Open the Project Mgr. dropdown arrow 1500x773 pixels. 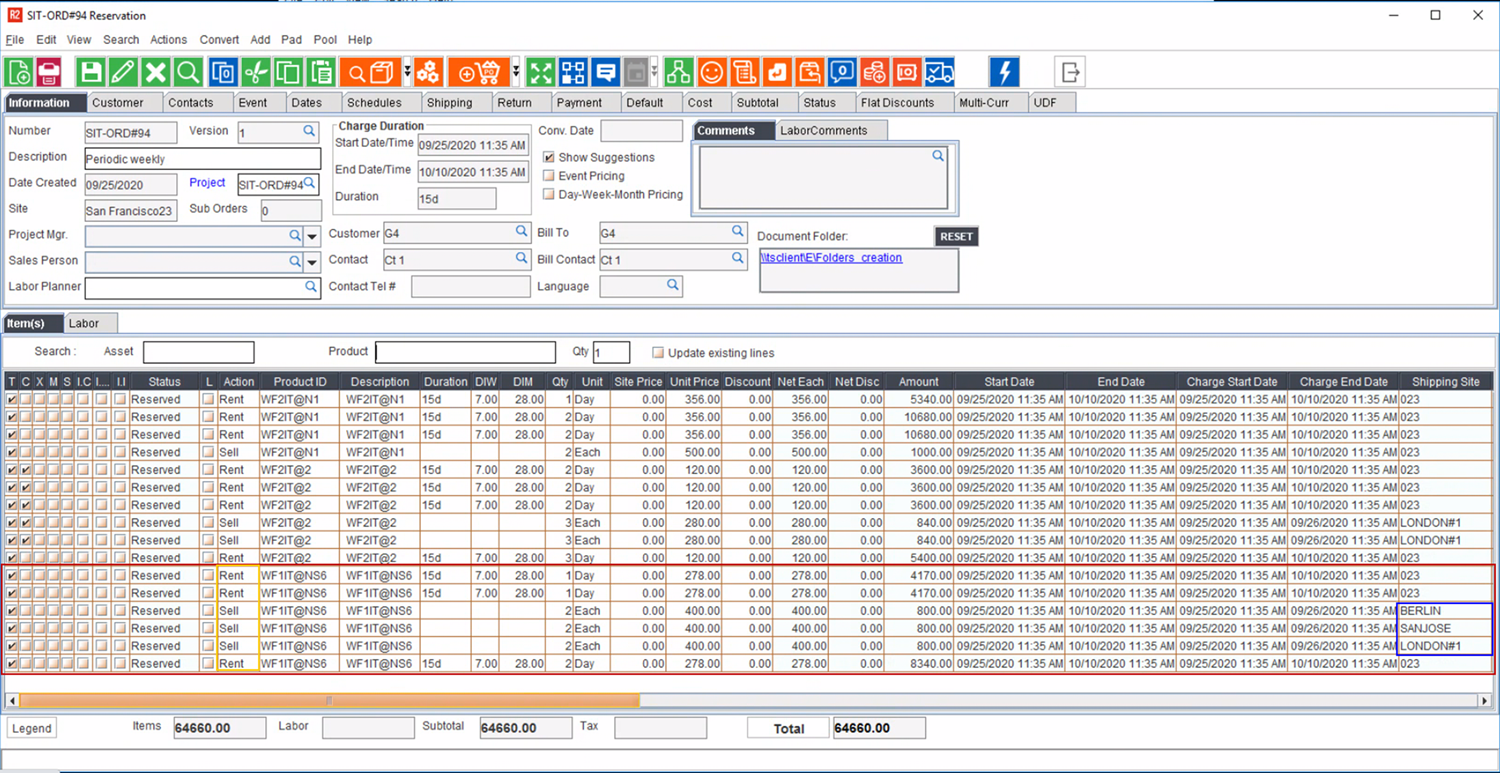(x=311, y=236)
